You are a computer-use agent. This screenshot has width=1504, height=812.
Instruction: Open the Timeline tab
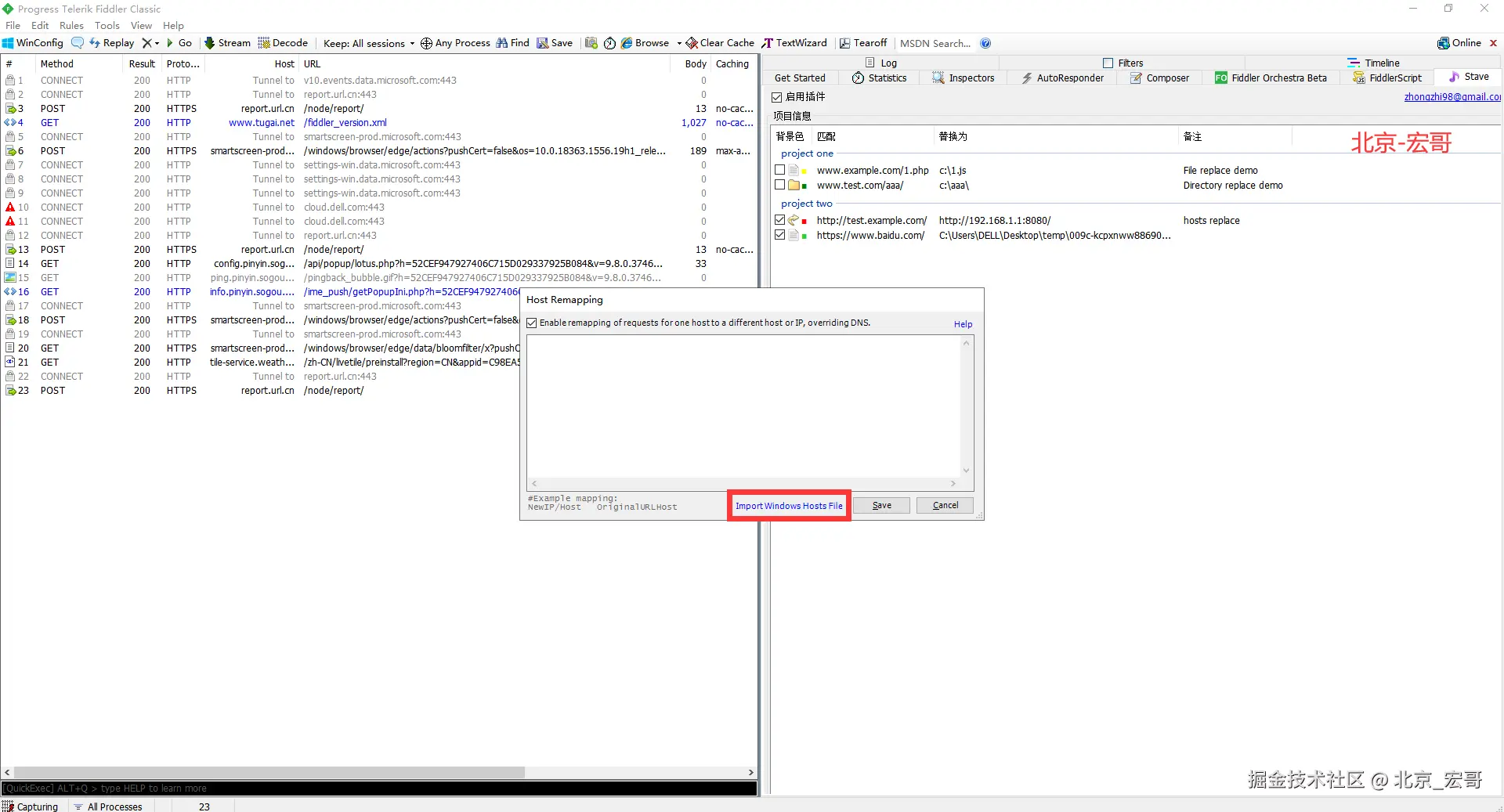tap(1373, 63)
